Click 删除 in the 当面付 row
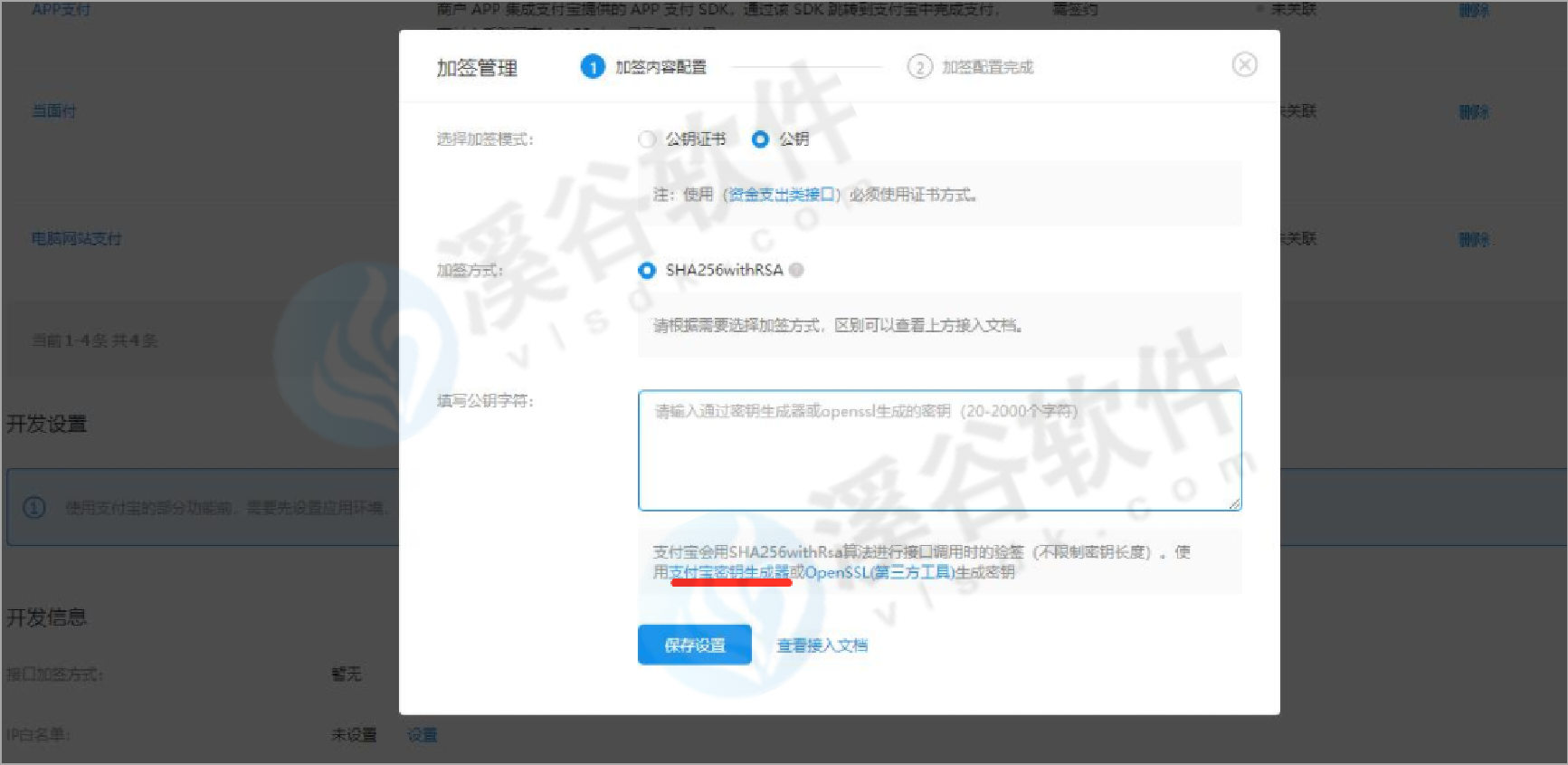 (1473, 112)
